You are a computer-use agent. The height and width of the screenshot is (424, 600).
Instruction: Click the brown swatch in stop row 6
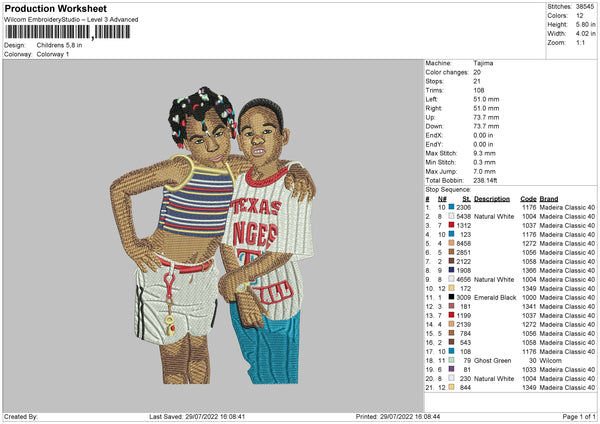pos(452,252)
